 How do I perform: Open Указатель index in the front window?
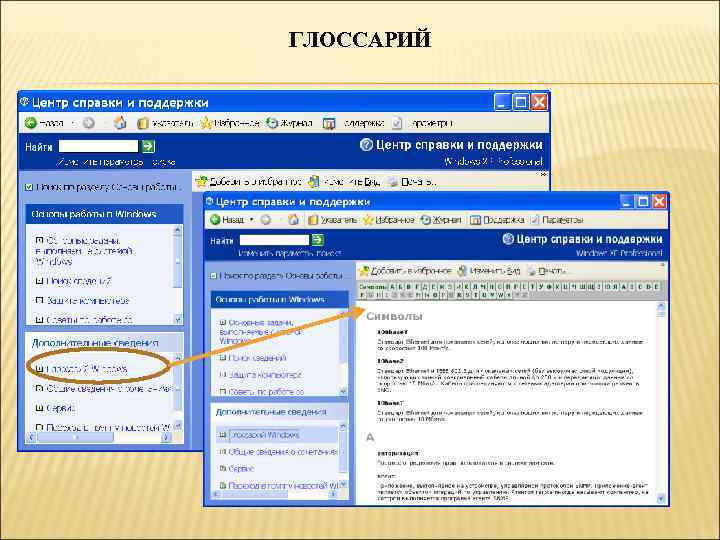pos(332,220)
